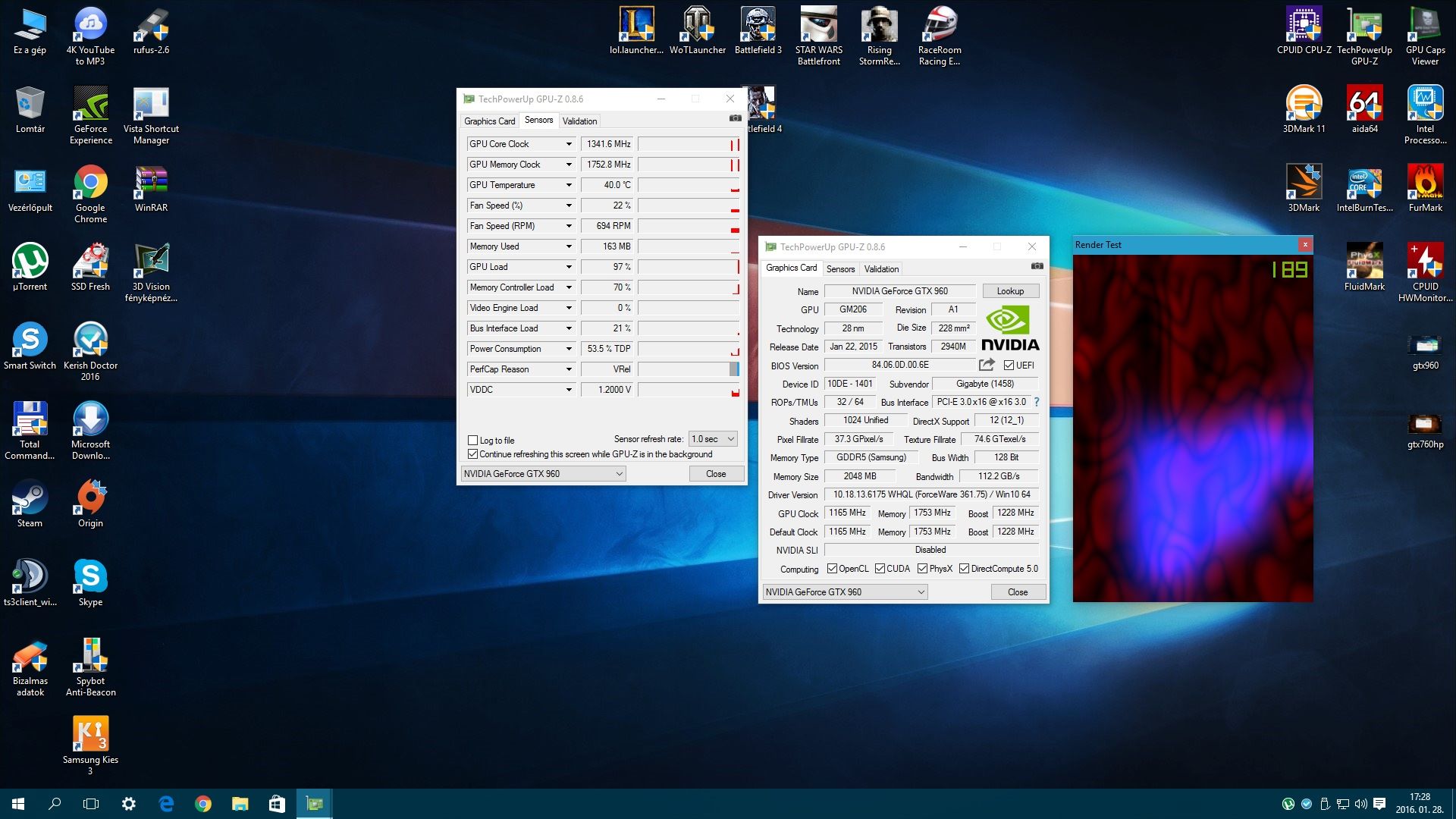
Task: Open Microsoft Edge from the taskbar
Action: point(166,804)
